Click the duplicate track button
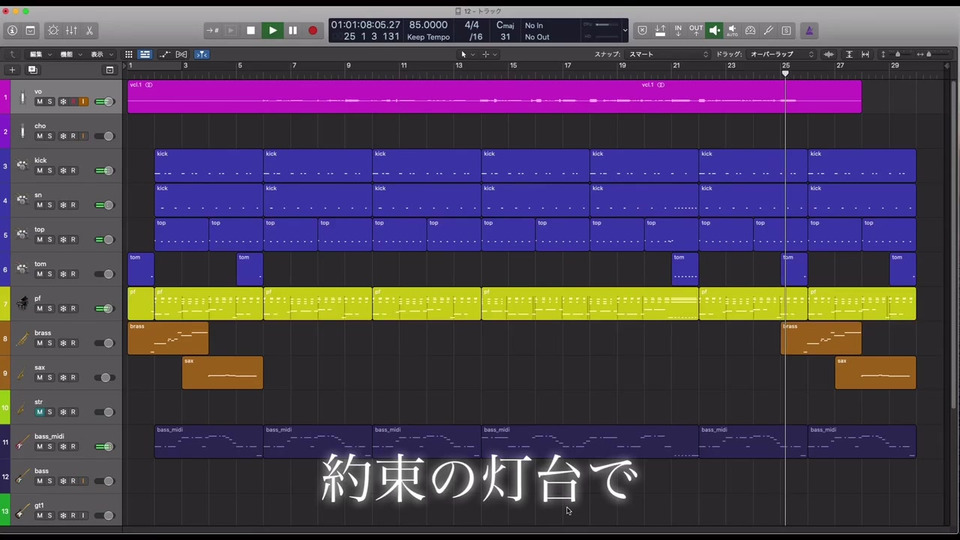 click(x=32, y=70)
